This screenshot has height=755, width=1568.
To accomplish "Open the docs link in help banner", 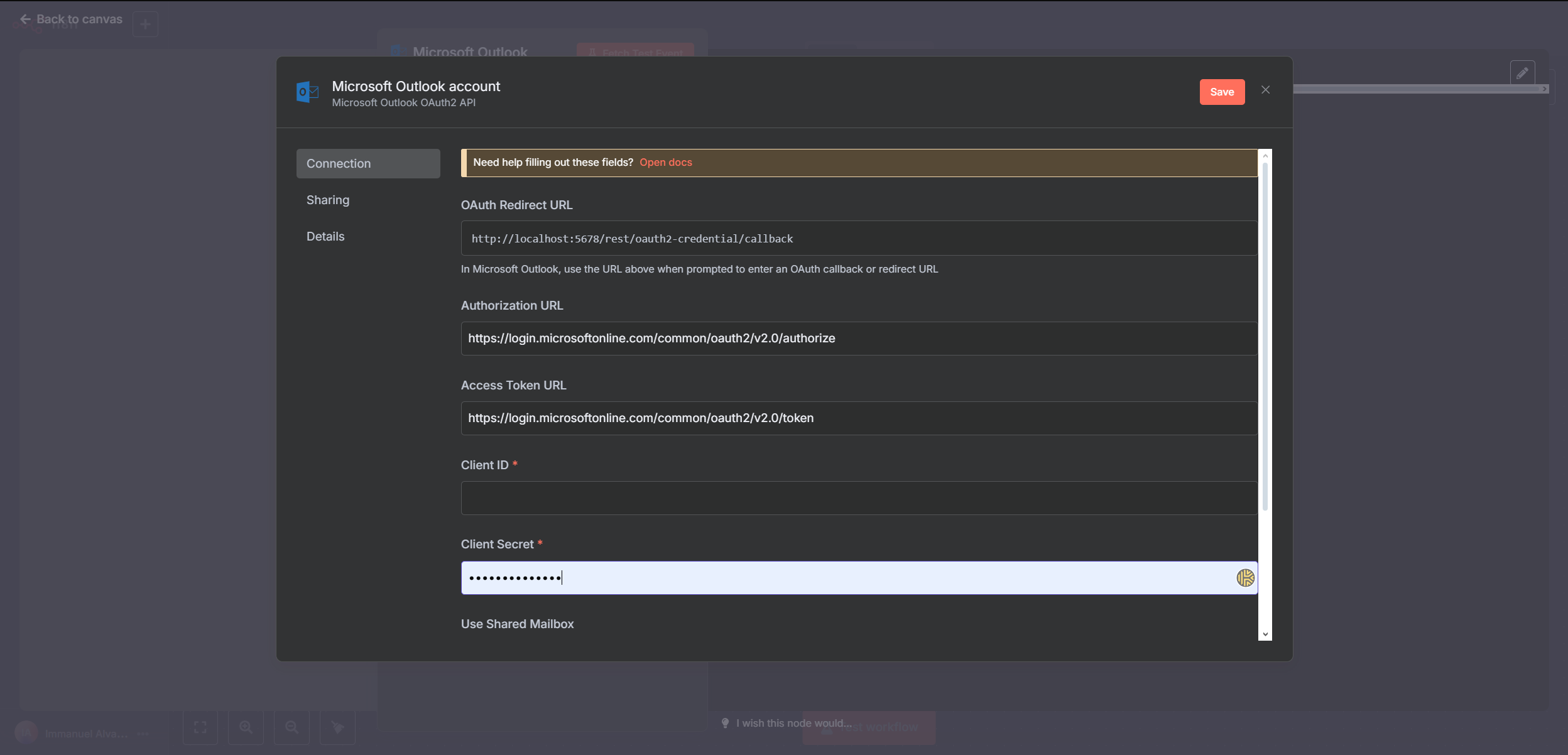I will [x=665, y=163].
